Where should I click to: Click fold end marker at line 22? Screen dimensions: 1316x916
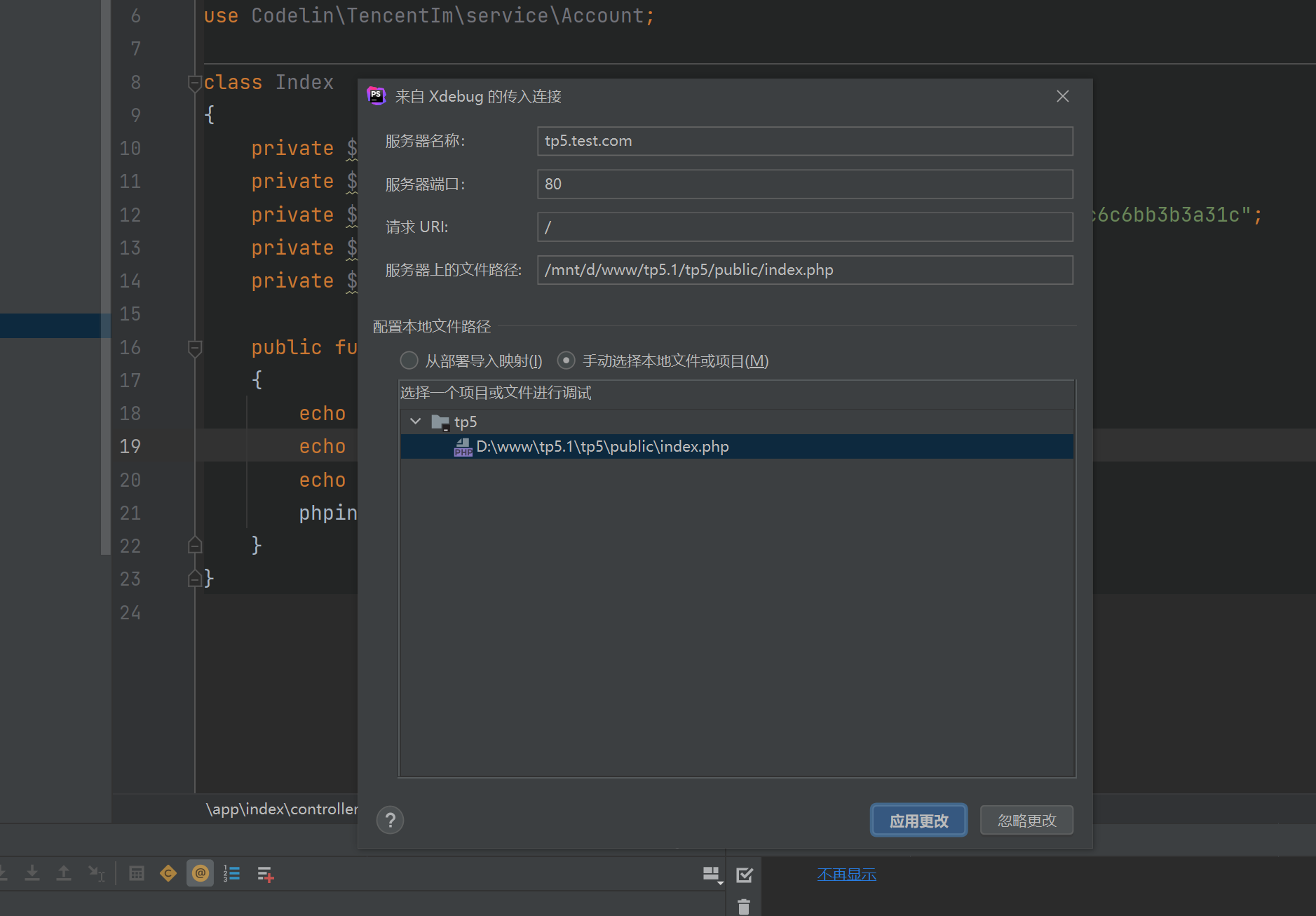[195, 545]
